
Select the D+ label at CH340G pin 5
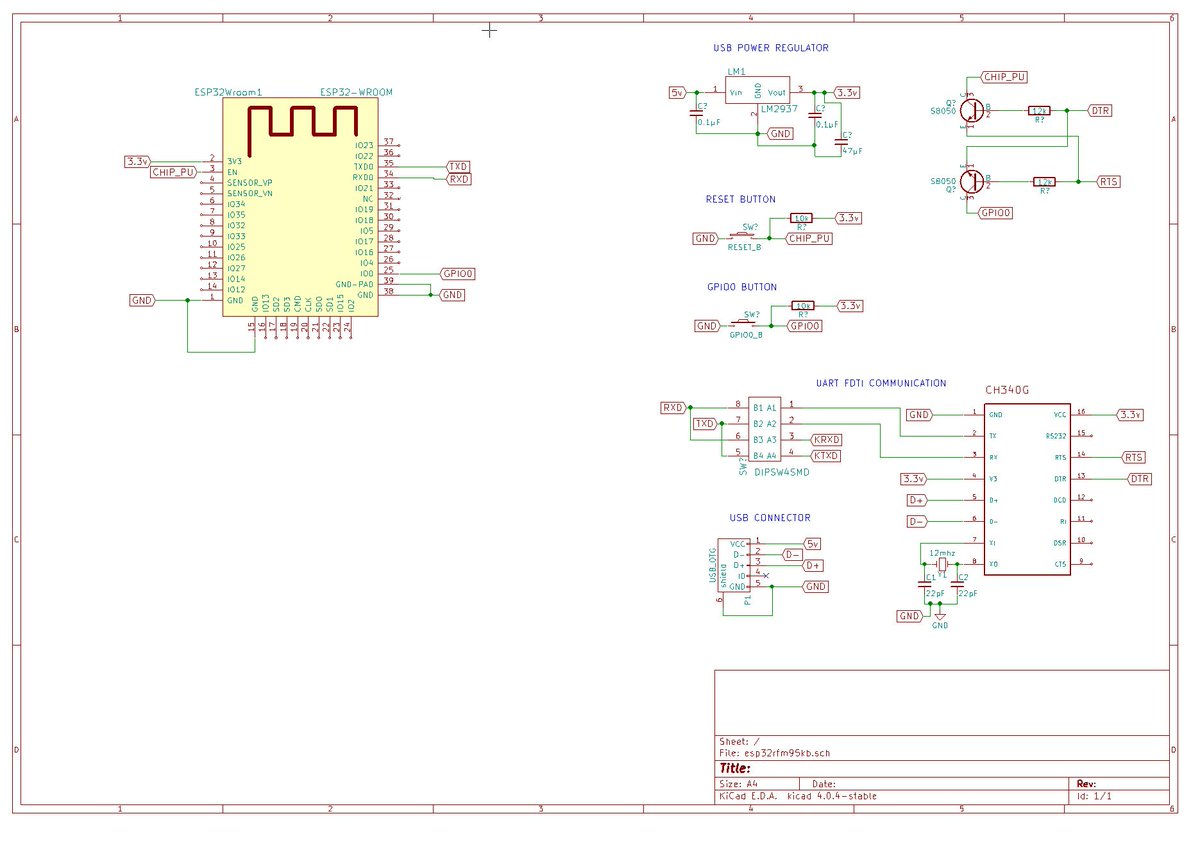[917, 499]
